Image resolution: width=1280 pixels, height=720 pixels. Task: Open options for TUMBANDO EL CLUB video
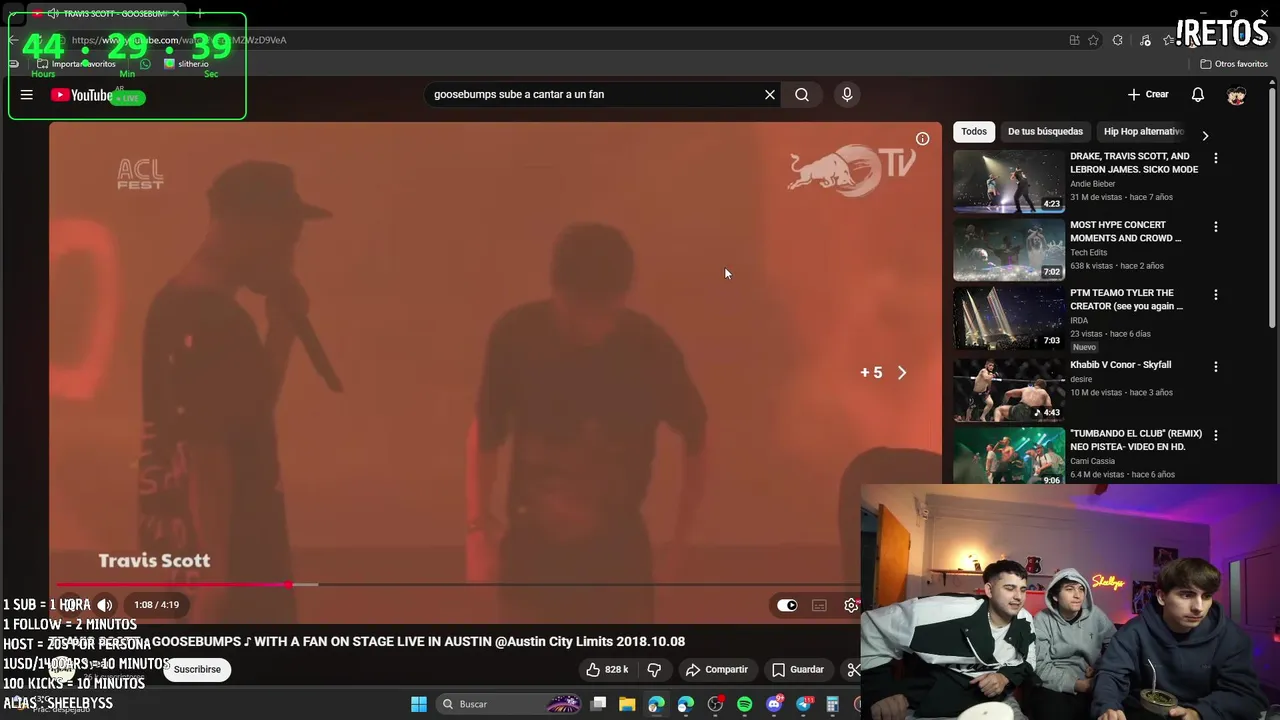click(x=1216, y=436)
